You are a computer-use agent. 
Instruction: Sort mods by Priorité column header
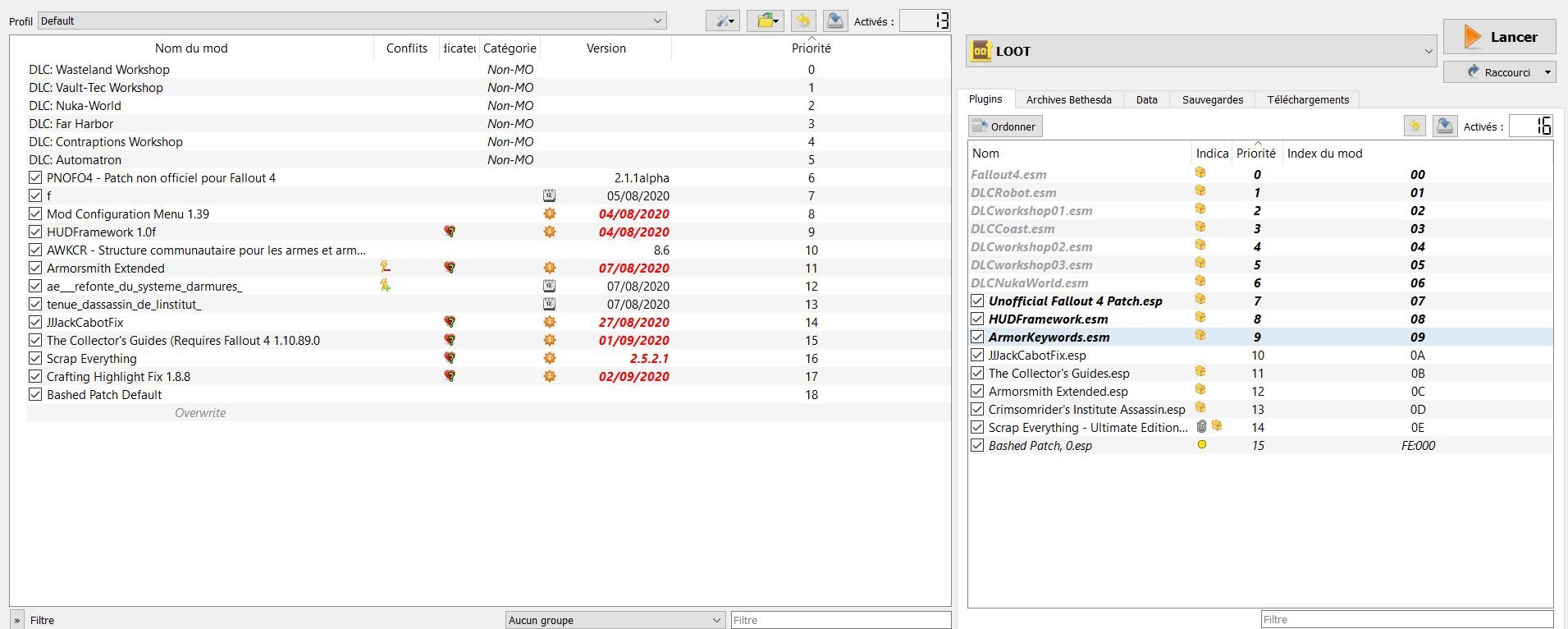tap(811, 48)
